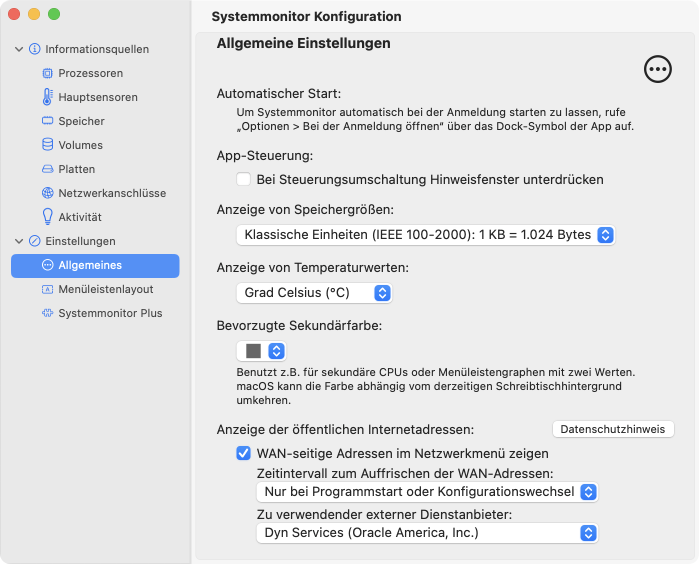Click the yellow minimize window button
Screen dimensions: 699x564
pyautogui.click(x=34, y=14)
